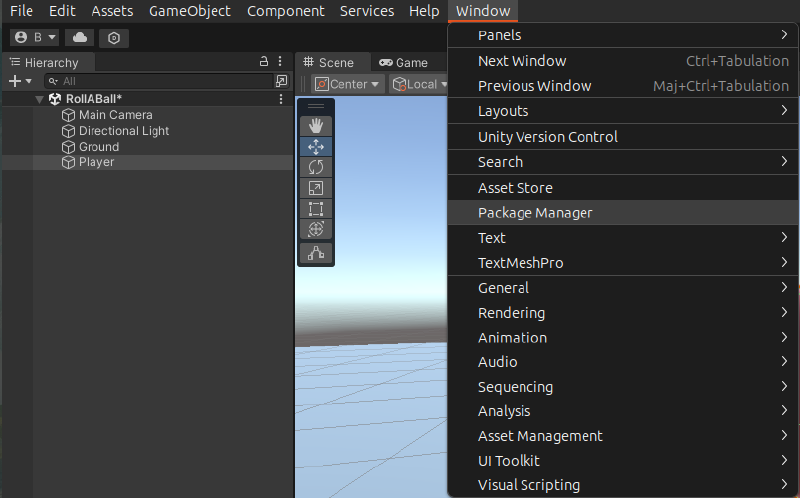Click the Hierarchy search-by-type icon button
The height and width of the screenshot is (498, 800).
click(x=282, y=81)
